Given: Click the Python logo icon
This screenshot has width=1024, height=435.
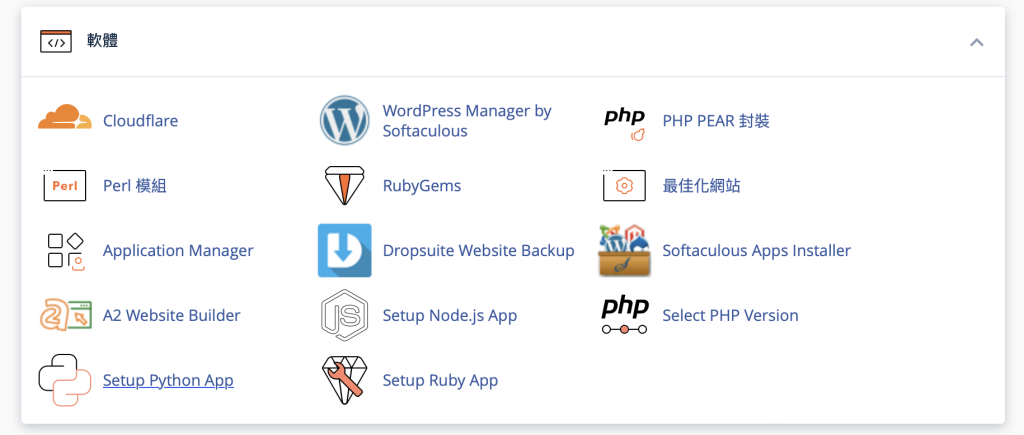Looking at the screenshot, I should (65, 380).
